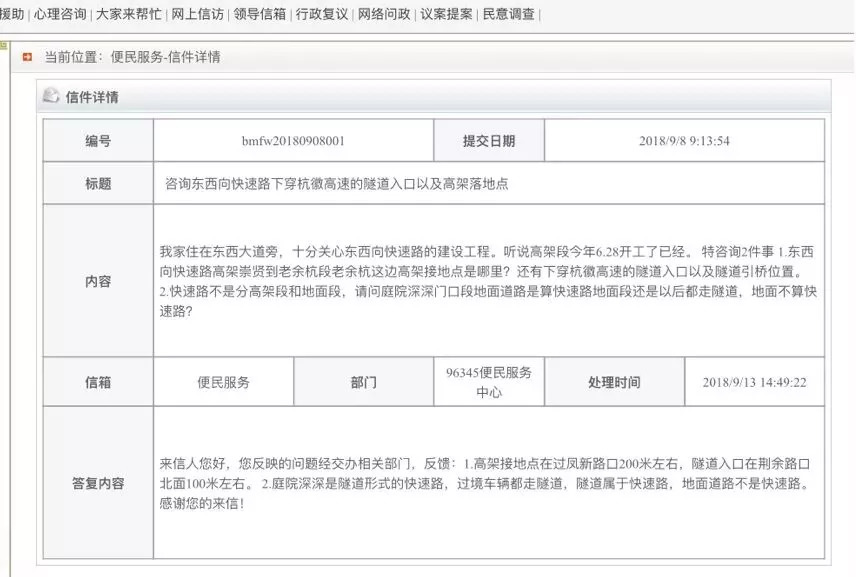Click the reply paragraph starting 来信人您好
The width and height of the screenshot is (856, 577).
pyautogui.click(x=485, y=483)
